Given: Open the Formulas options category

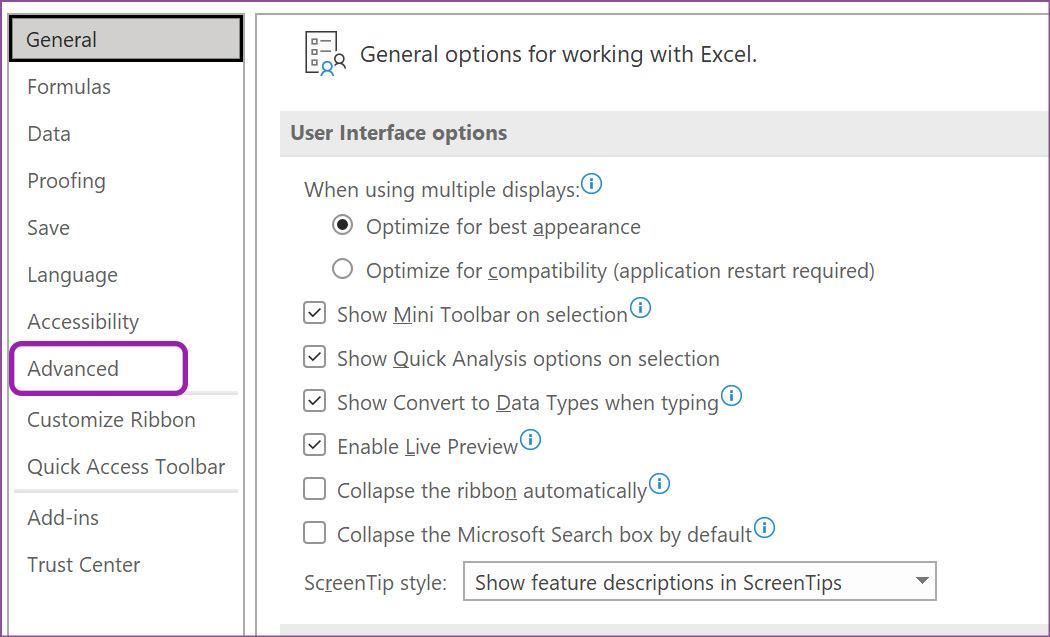Looking at the screenshot, I should pos(68,86).
